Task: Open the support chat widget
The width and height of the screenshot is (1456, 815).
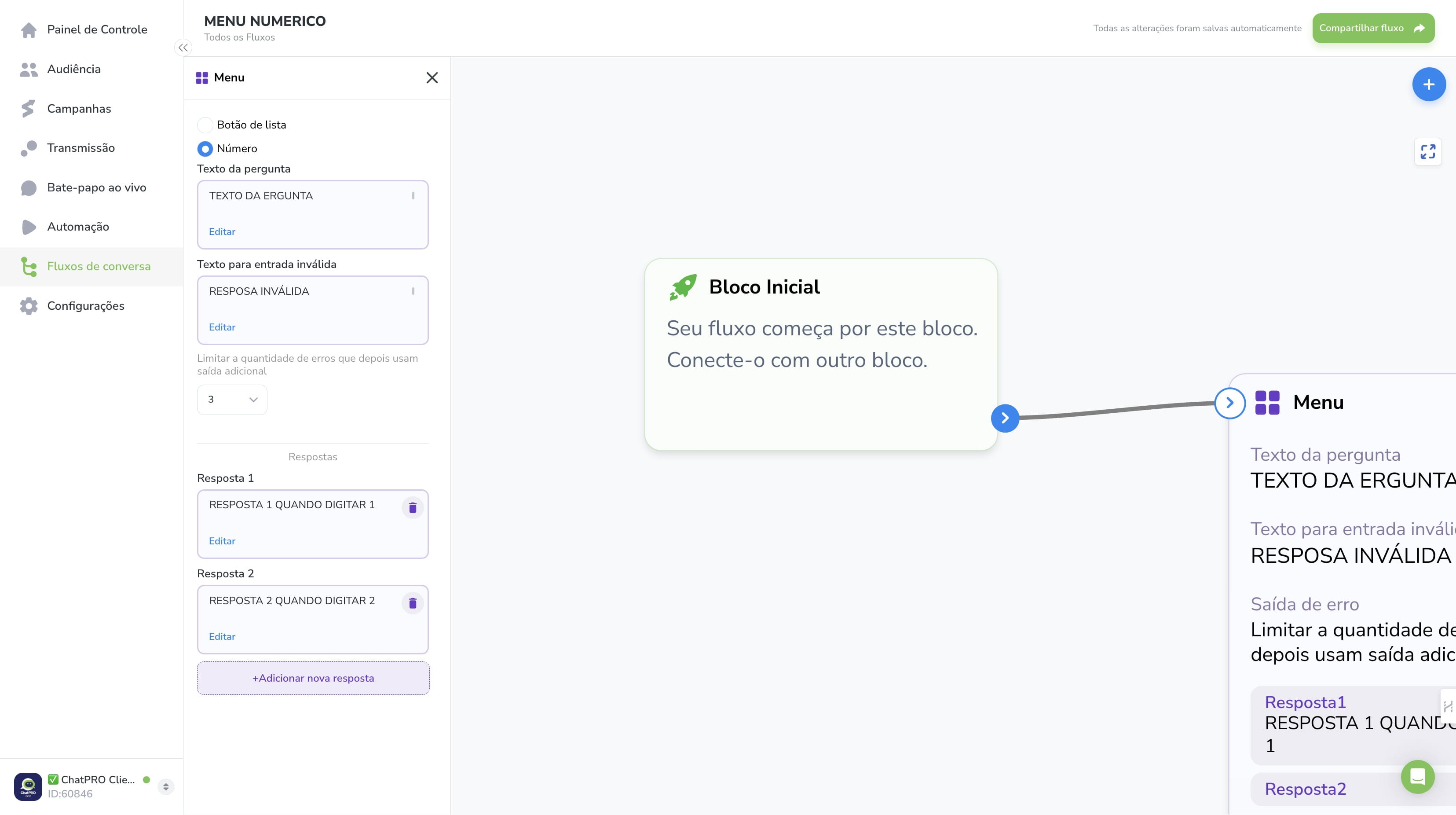Action: click(x=1418, y=777)
